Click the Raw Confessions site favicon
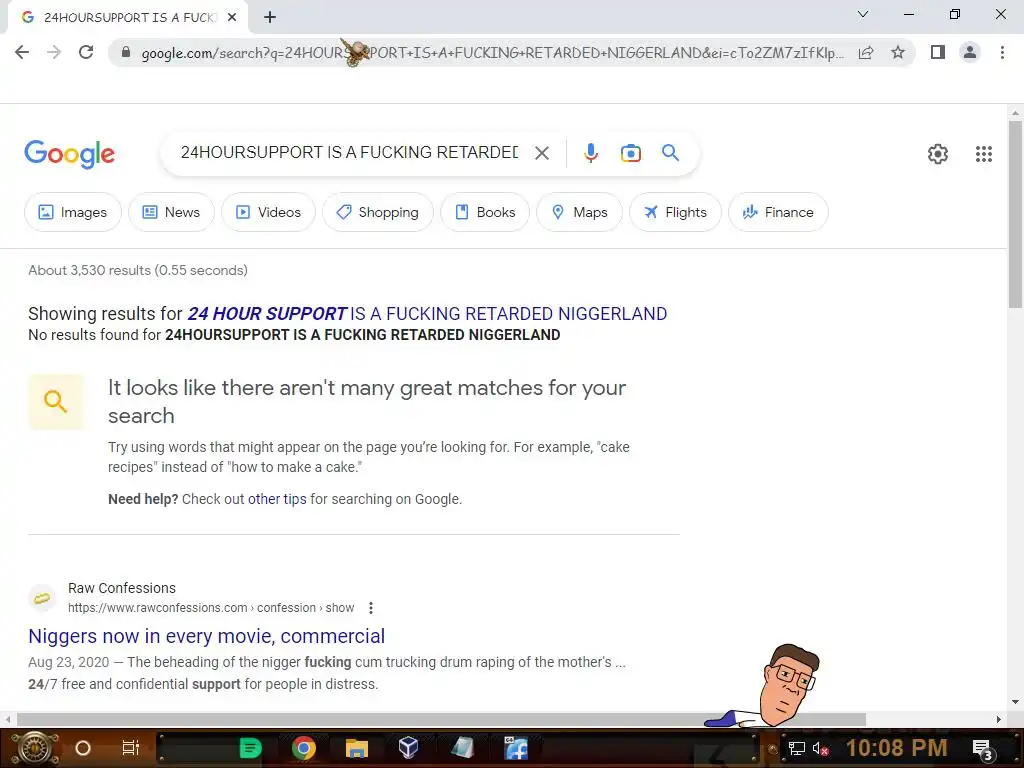The height and width of the screenshot is (768, 1024). 42,598
